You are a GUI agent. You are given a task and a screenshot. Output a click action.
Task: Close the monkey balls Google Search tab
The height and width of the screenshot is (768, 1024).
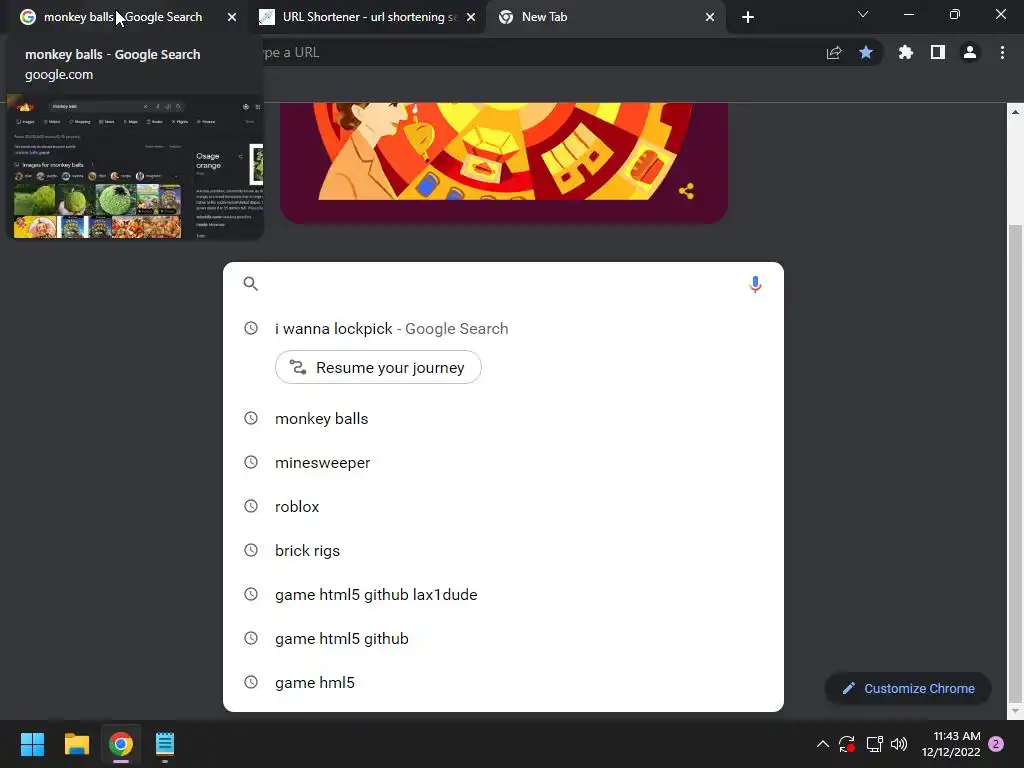pos(232,17)
